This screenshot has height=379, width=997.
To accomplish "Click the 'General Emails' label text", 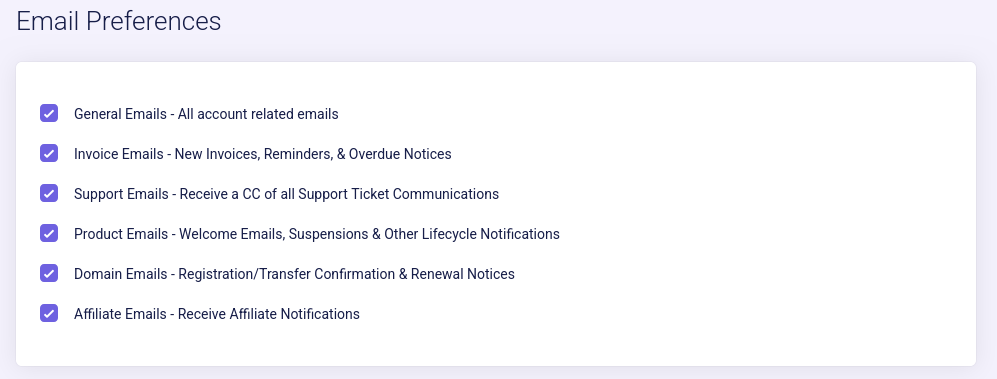I will pyautogui.click(x=120, y=114).
